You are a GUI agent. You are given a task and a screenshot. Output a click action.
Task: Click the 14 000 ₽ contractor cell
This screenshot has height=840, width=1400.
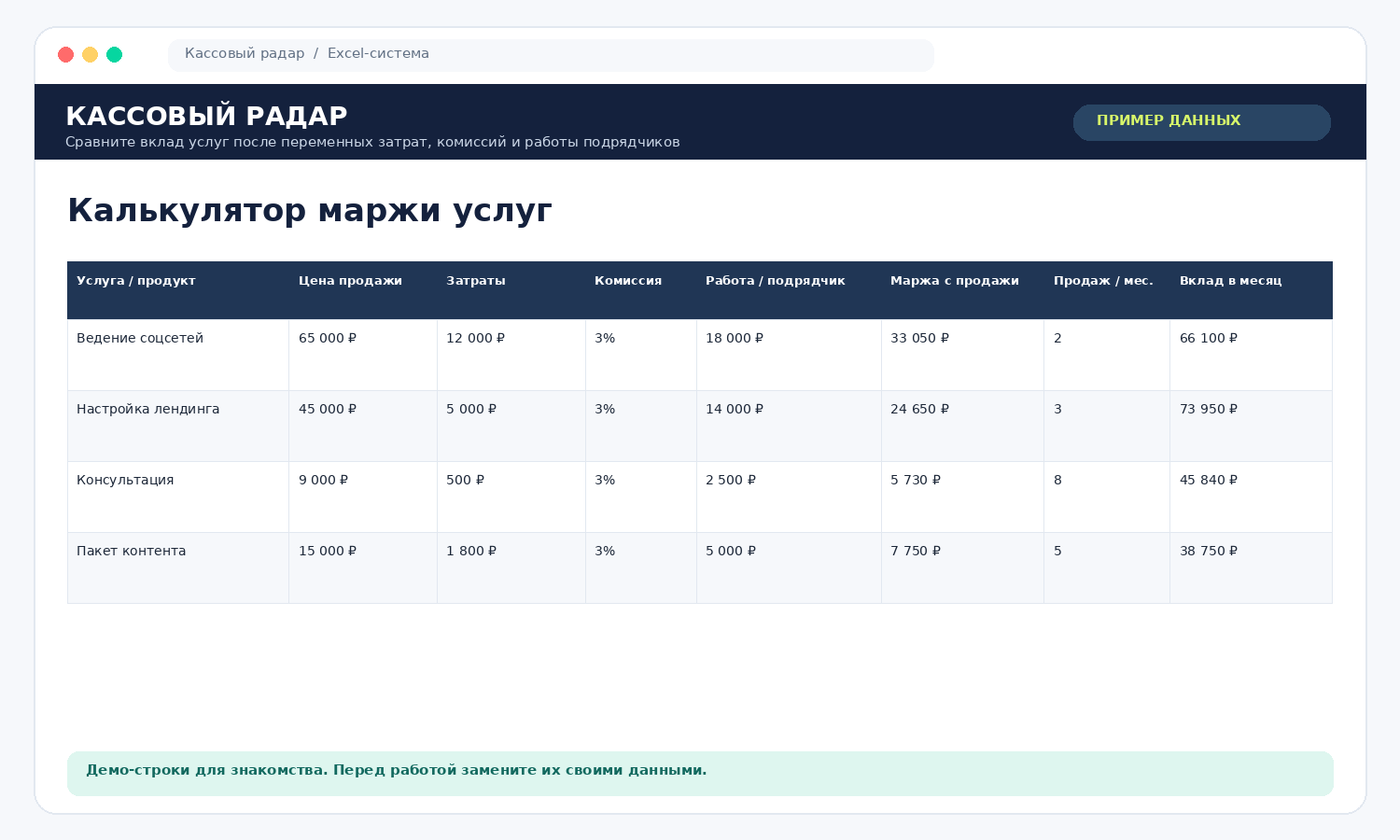(x=790, y=426)
